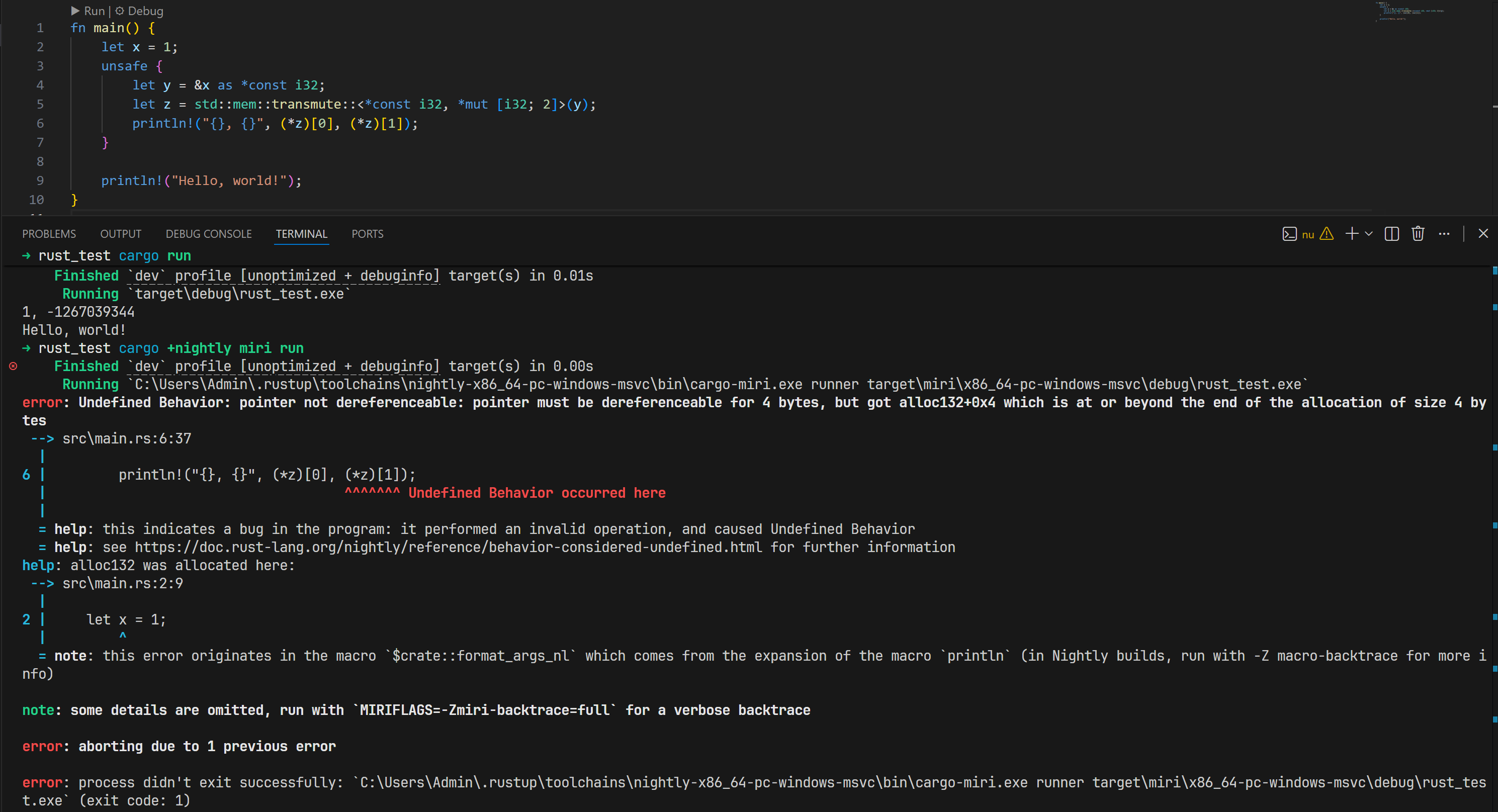This screenshot has height=812, width=1498.
Task: Click 'alloc132 was allocated here' help text
Action: pyautogui.click(x=179, y=565)
